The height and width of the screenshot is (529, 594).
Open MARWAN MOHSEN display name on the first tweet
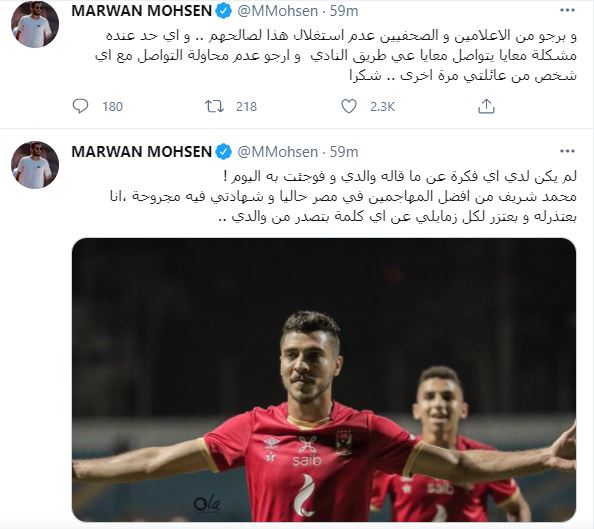[x=141, y=11]
